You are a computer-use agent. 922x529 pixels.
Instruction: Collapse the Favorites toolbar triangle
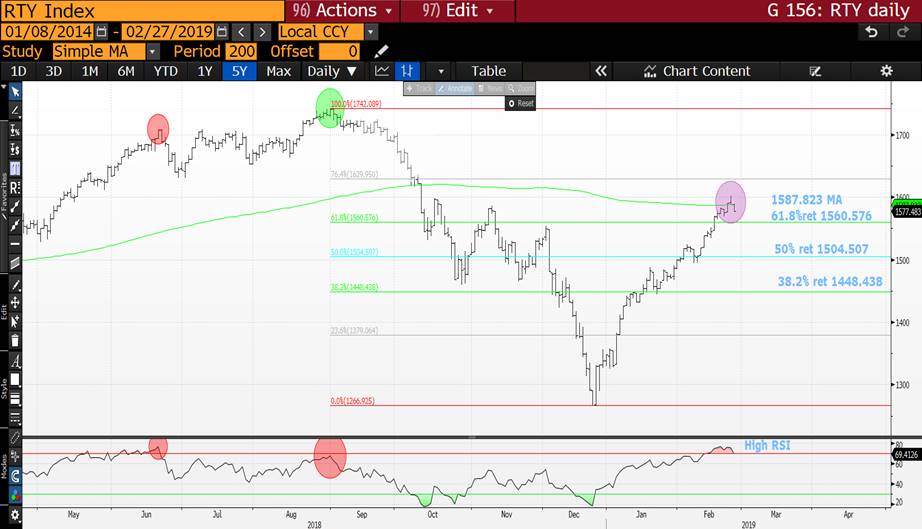4,87
